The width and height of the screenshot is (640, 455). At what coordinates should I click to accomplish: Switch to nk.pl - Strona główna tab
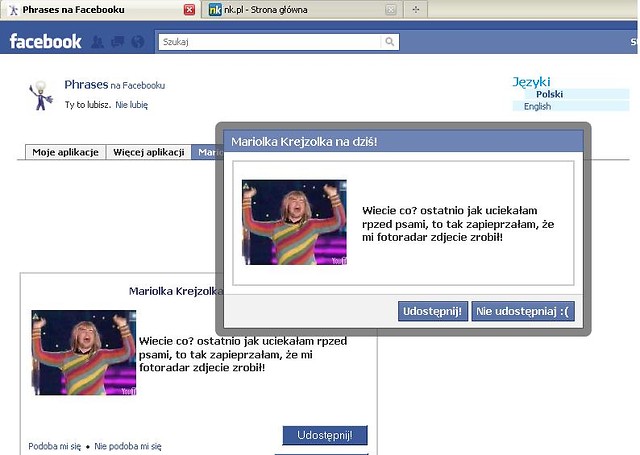tap(301, 9)
